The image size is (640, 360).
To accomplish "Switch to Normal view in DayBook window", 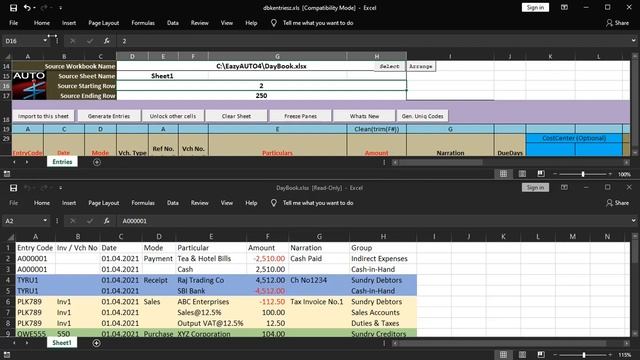I will tap(503, 355).
